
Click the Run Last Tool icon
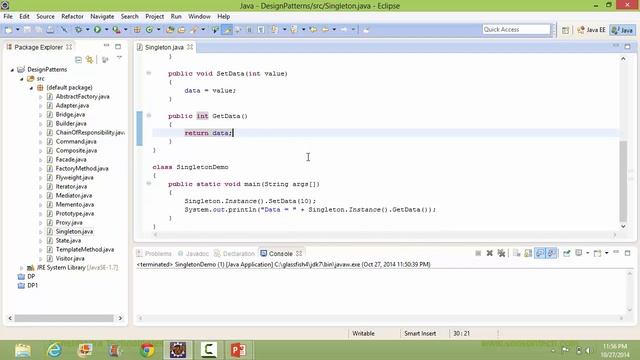(116, 30)
